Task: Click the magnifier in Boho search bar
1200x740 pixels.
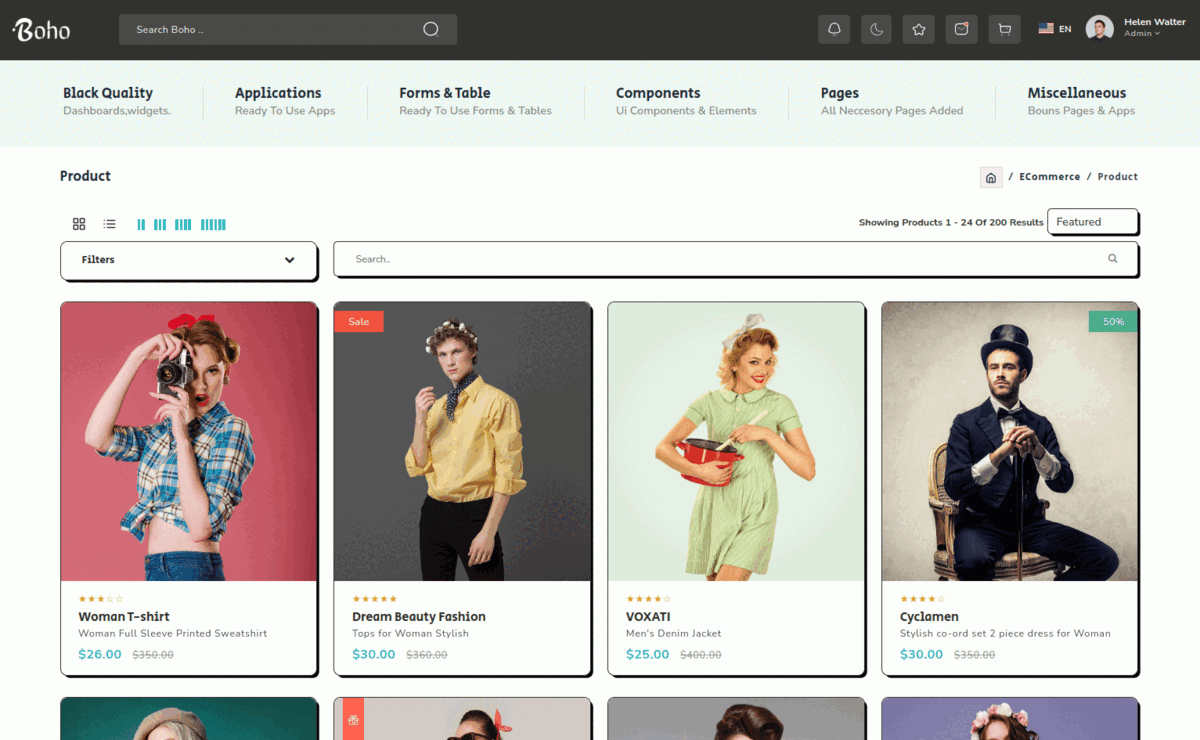Action: [431, 29]
